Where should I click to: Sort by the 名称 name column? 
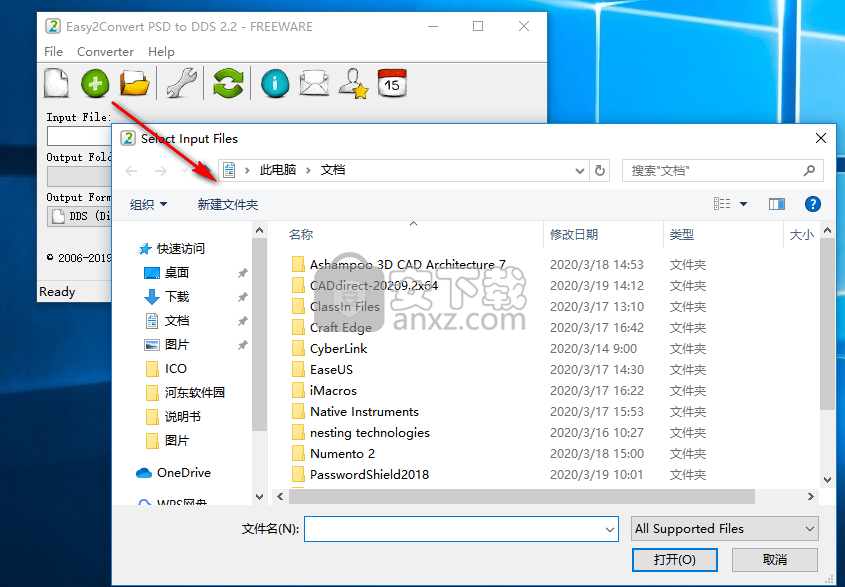point(301,234)
